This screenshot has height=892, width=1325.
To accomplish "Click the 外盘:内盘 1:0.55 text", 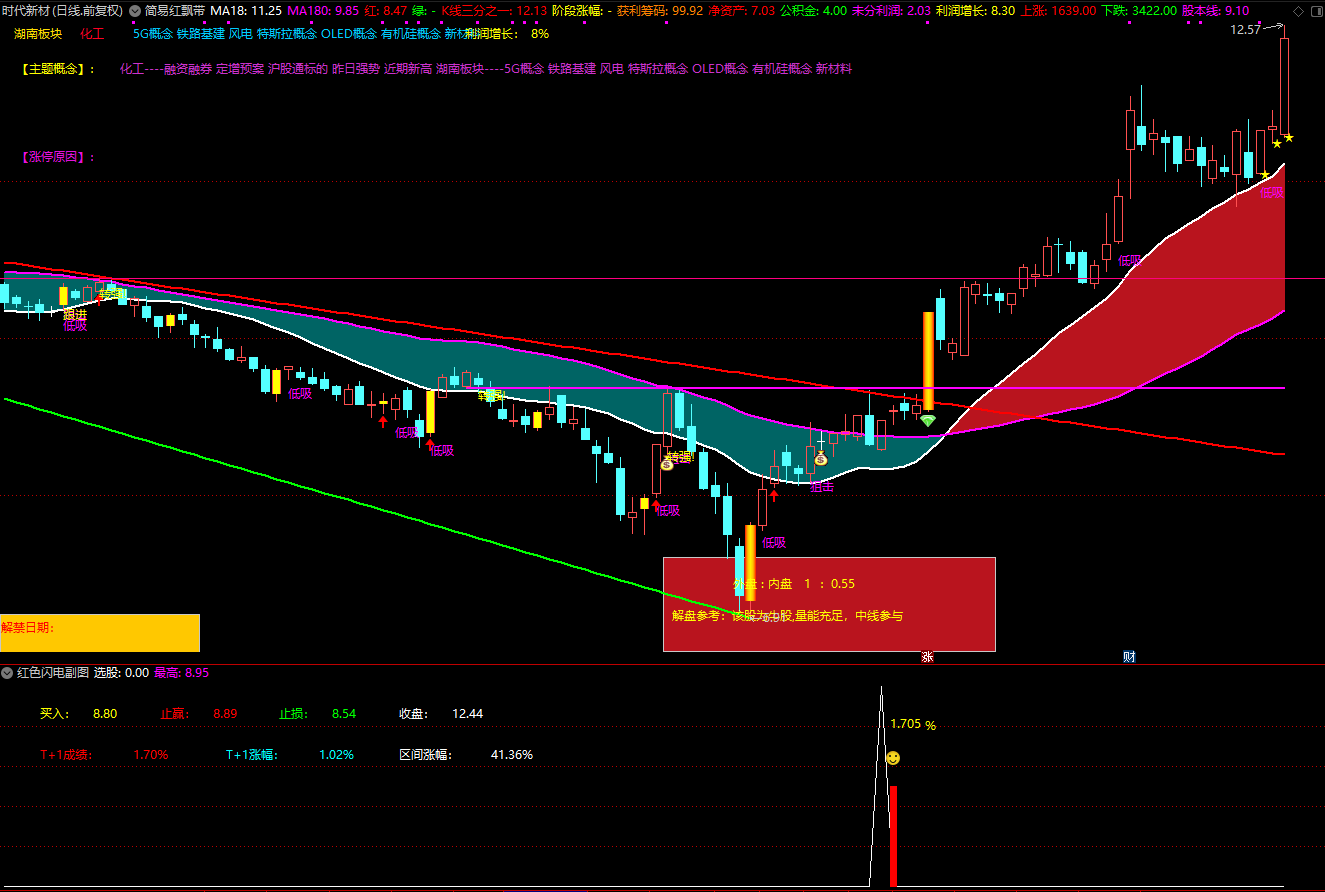I will click(x=793, y=584).
